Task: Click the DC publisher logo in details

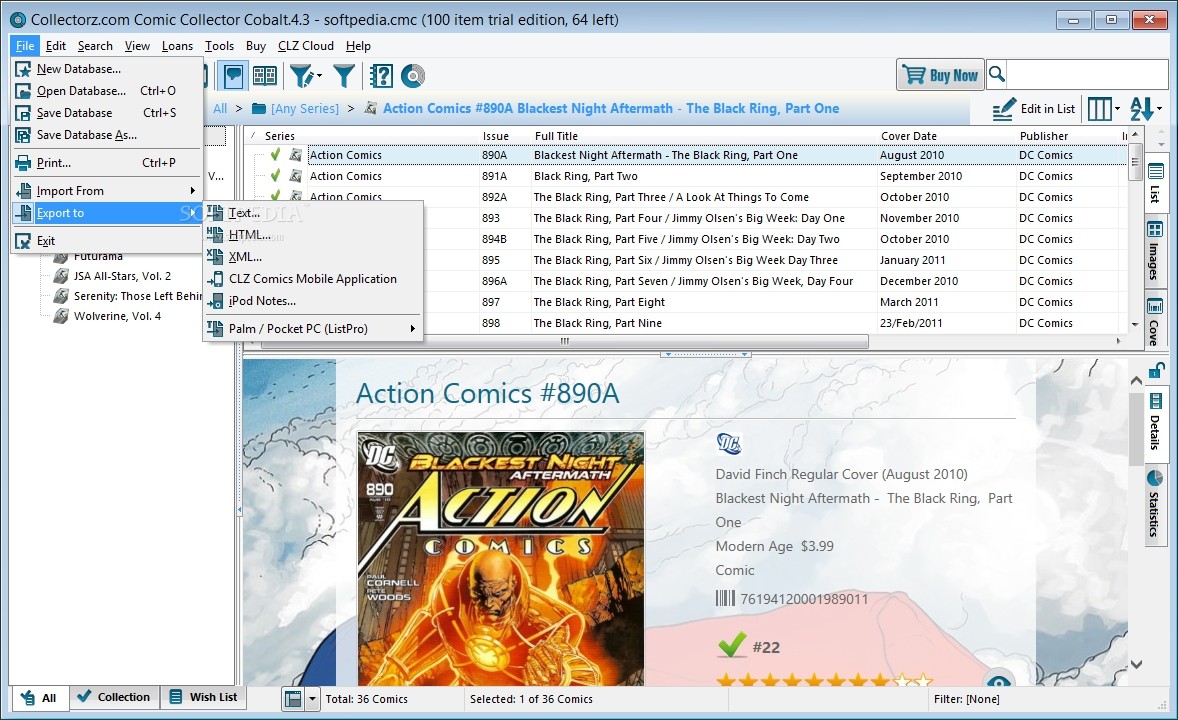Action: [x=729, y=444]
